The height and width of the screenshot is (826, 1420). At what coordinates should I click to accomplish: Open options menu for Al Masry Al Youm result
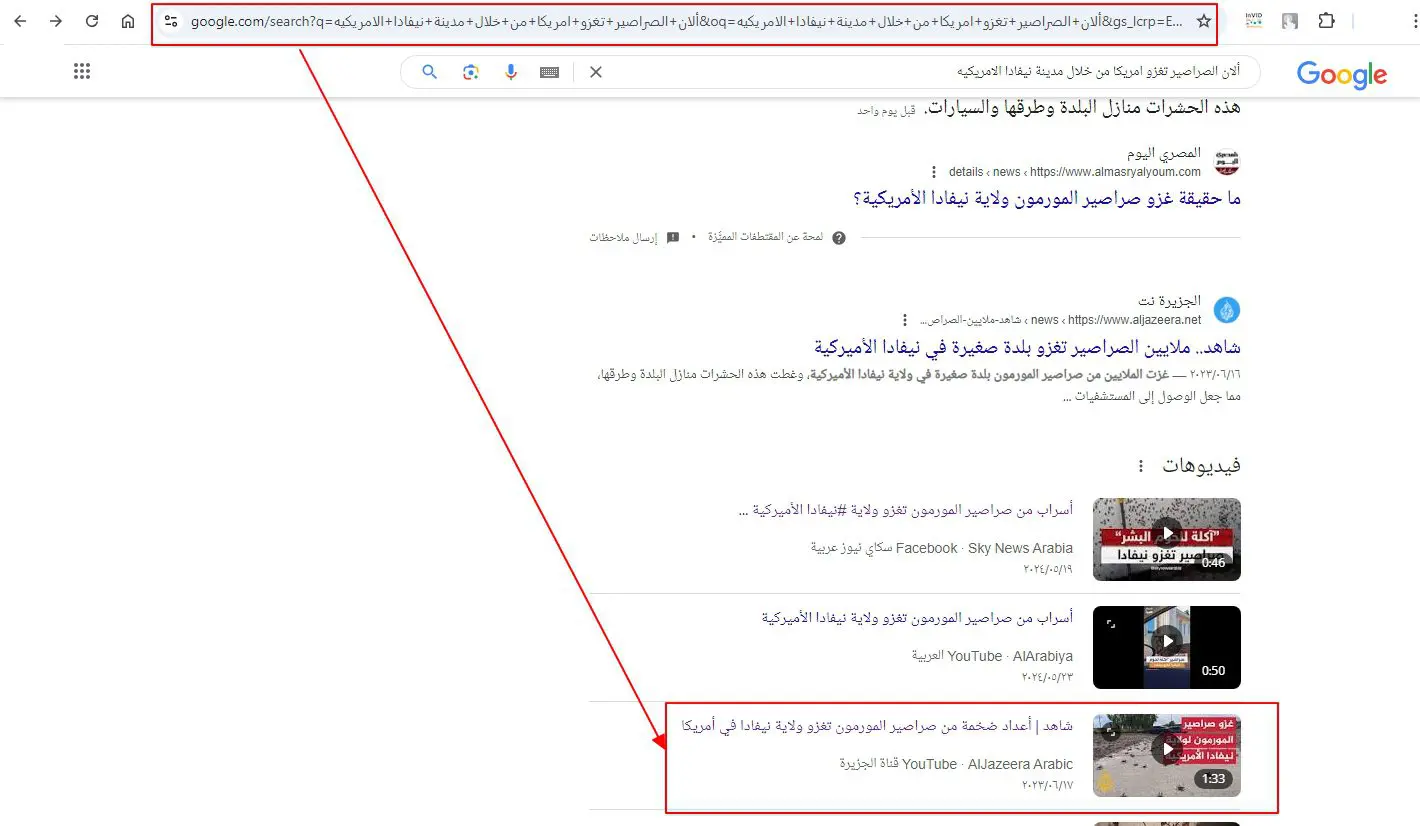coord(934,172)
